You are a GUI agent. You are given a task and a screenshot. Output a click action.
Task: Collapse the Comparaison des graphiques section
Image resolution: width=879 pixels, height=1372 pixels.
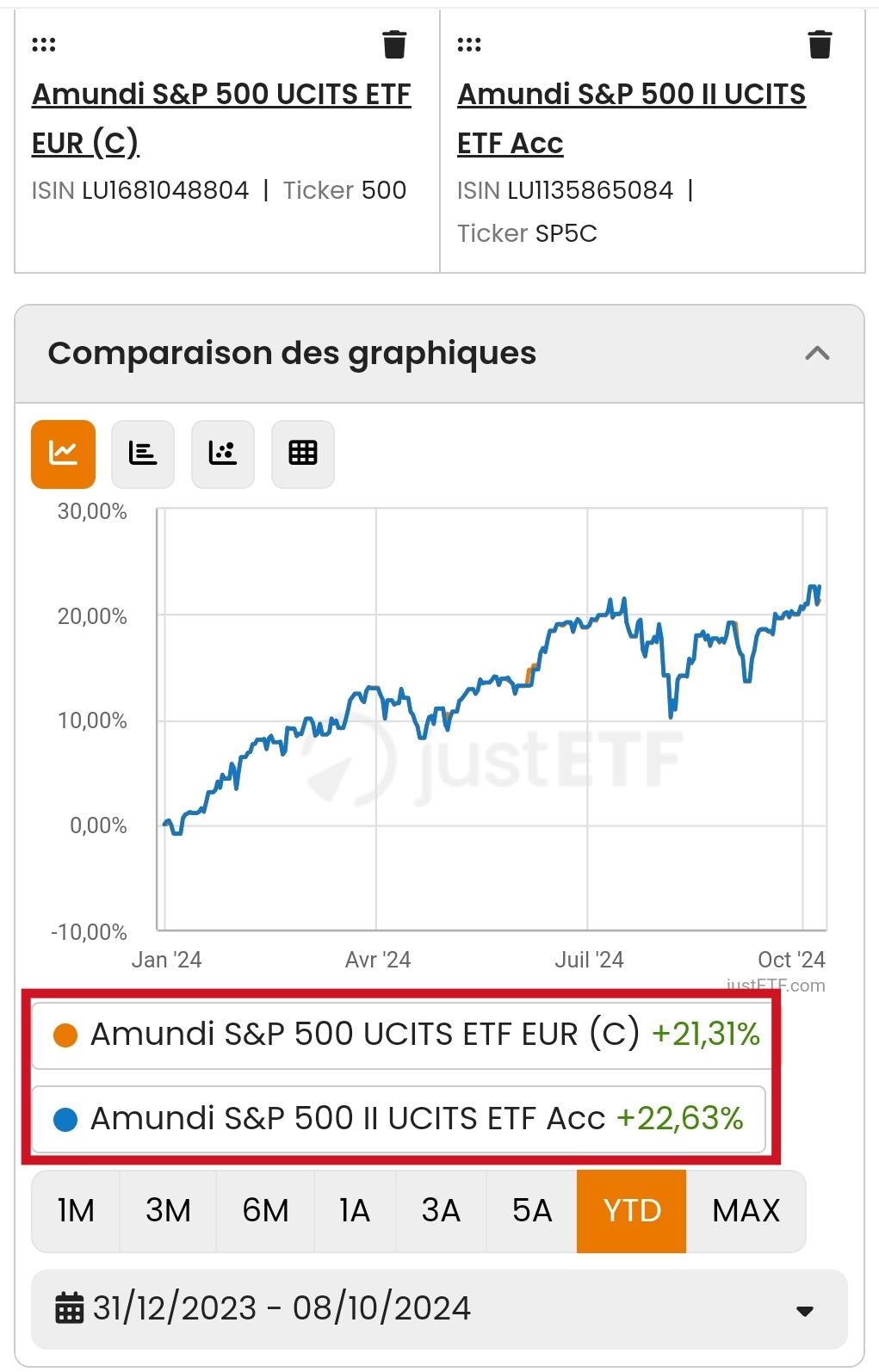coord(817,354)
